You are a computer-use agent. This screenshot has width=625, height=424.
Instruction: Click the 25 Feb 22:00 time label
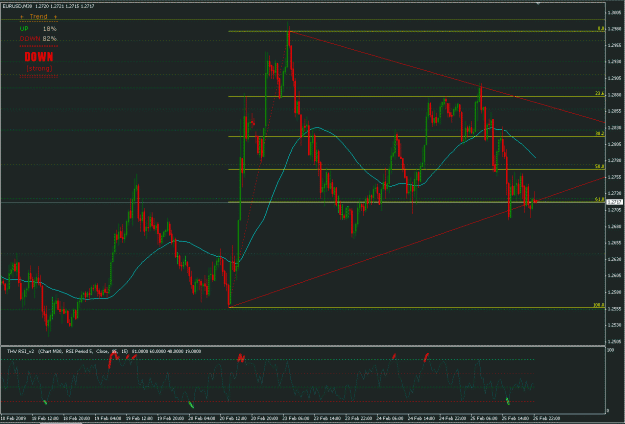(546, 418)
